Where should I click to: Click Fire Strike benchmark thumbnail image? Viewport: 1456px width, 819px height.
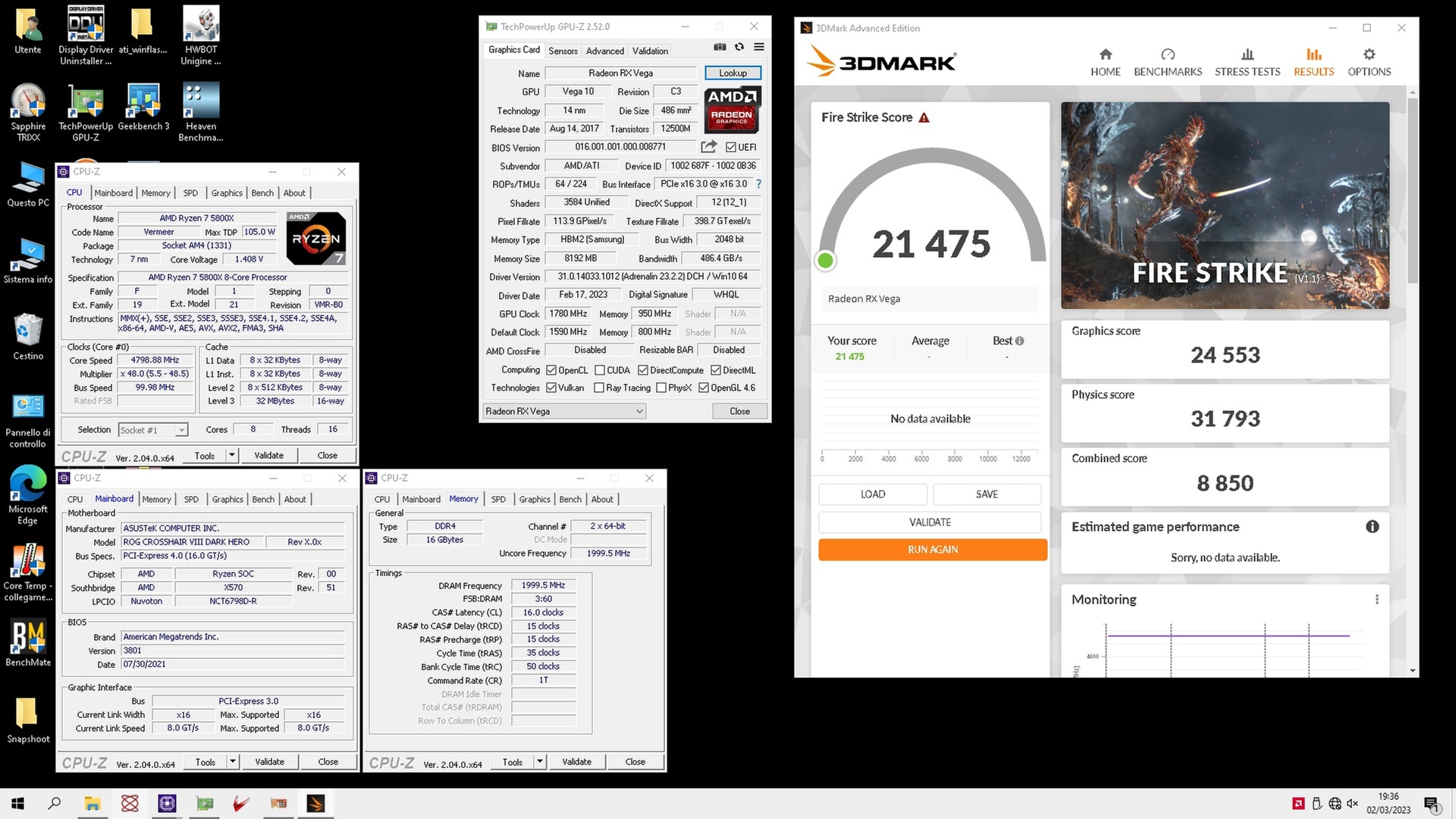[x=1225, y=206]
